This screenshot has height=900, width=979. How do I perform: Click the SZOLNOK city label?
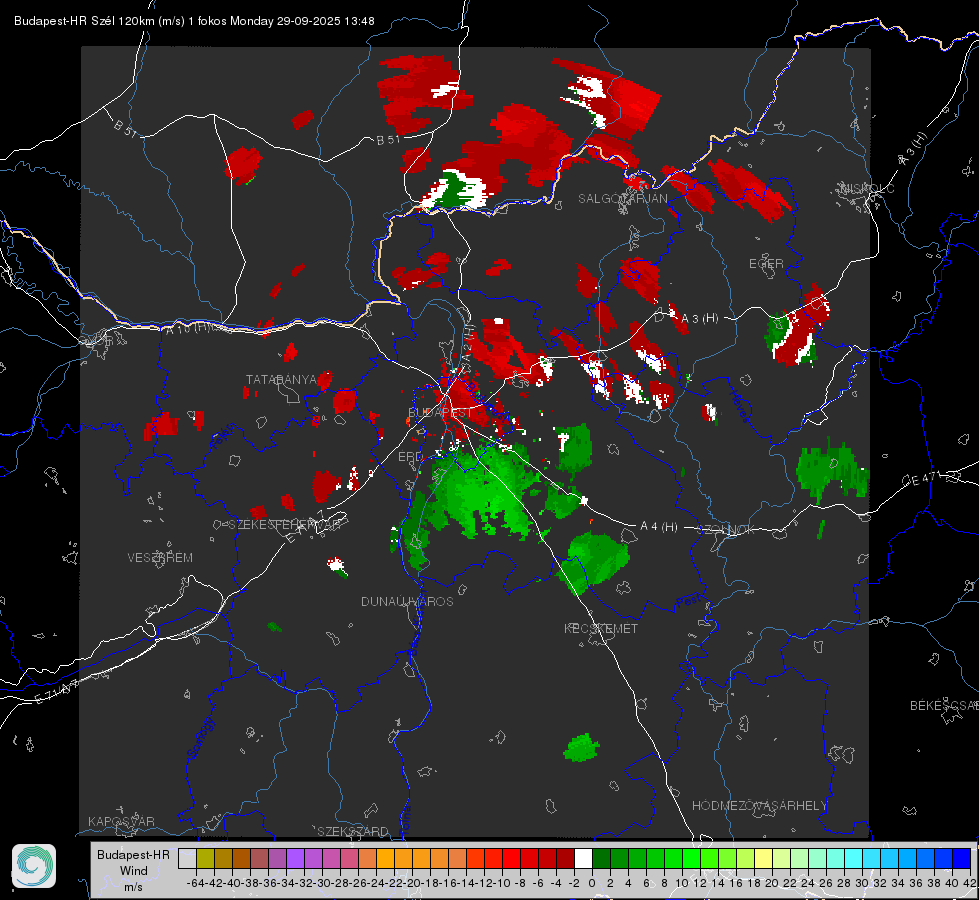(x=726, y=530)
